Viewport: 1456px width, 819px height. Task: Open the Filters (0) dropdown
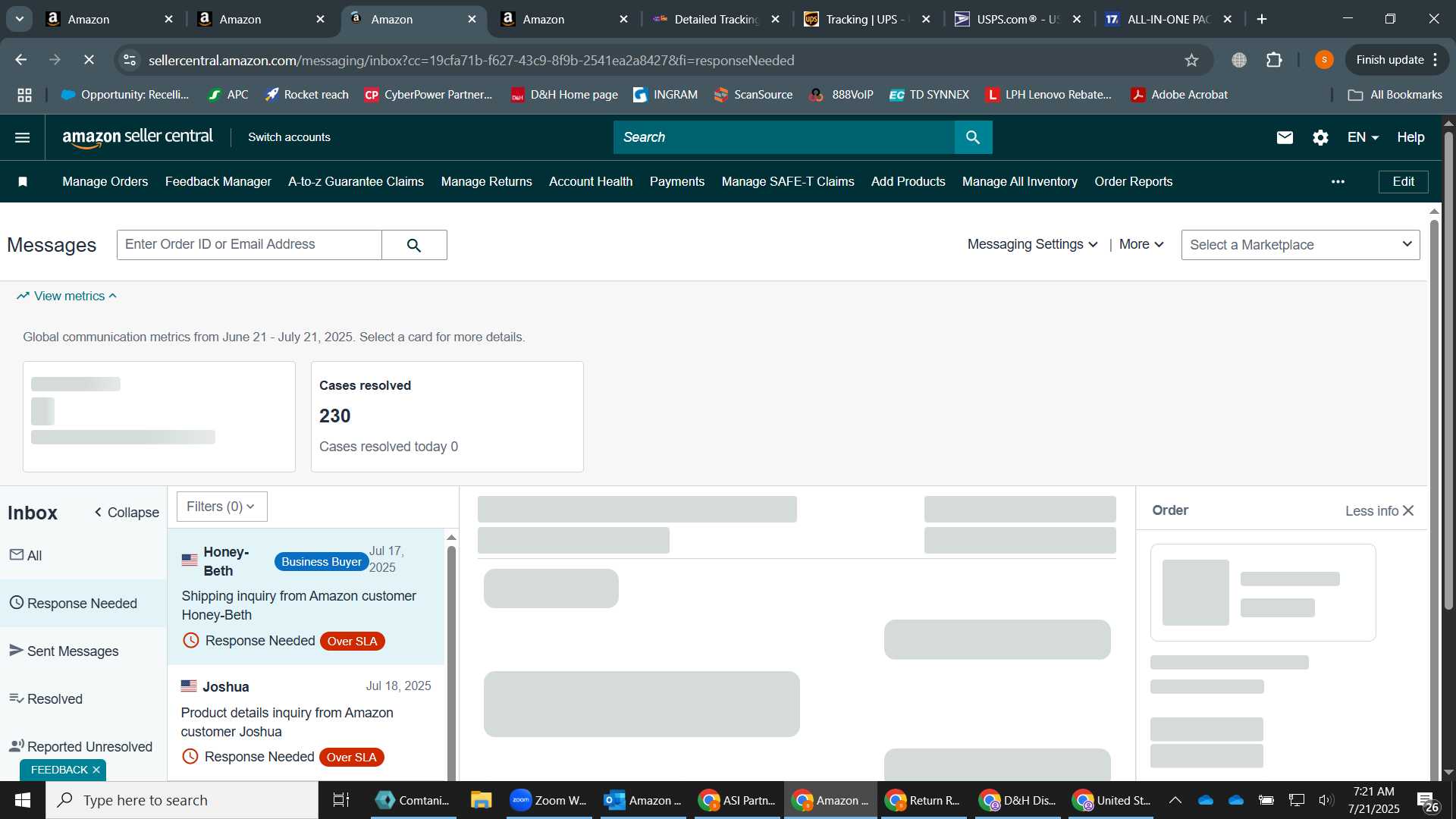[221, 507]
